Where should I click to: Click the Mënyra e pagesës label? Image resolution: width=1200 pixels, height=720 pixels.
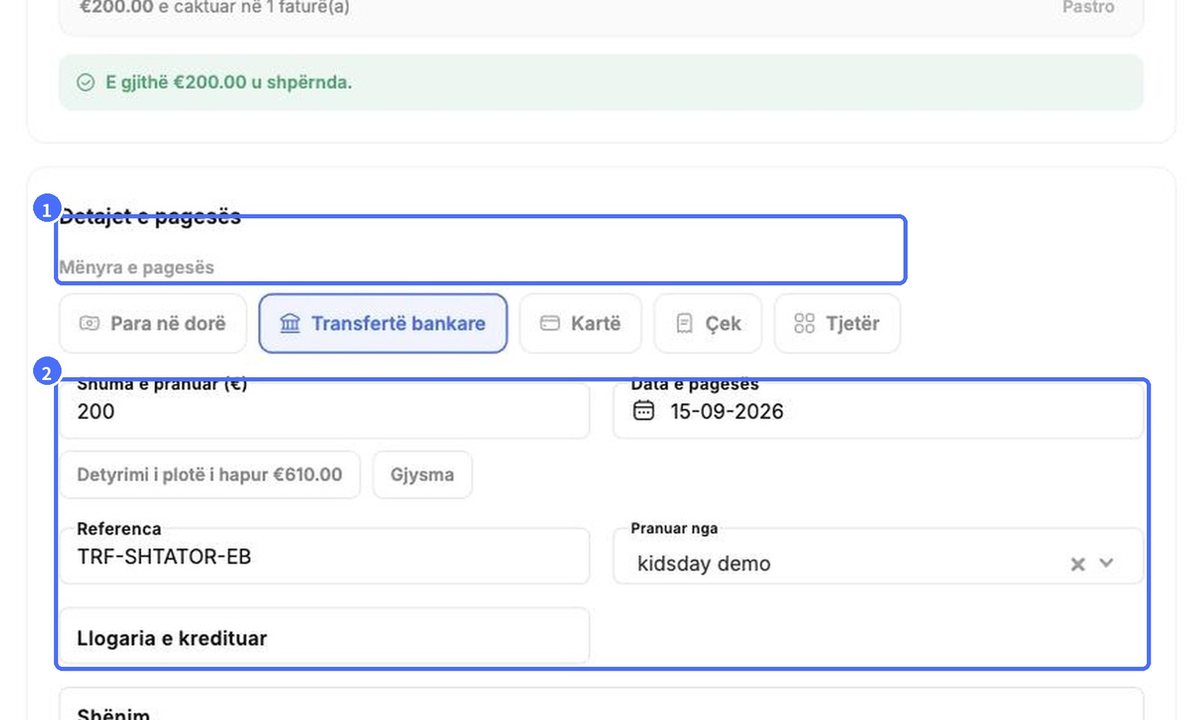(x=136, y=267)
